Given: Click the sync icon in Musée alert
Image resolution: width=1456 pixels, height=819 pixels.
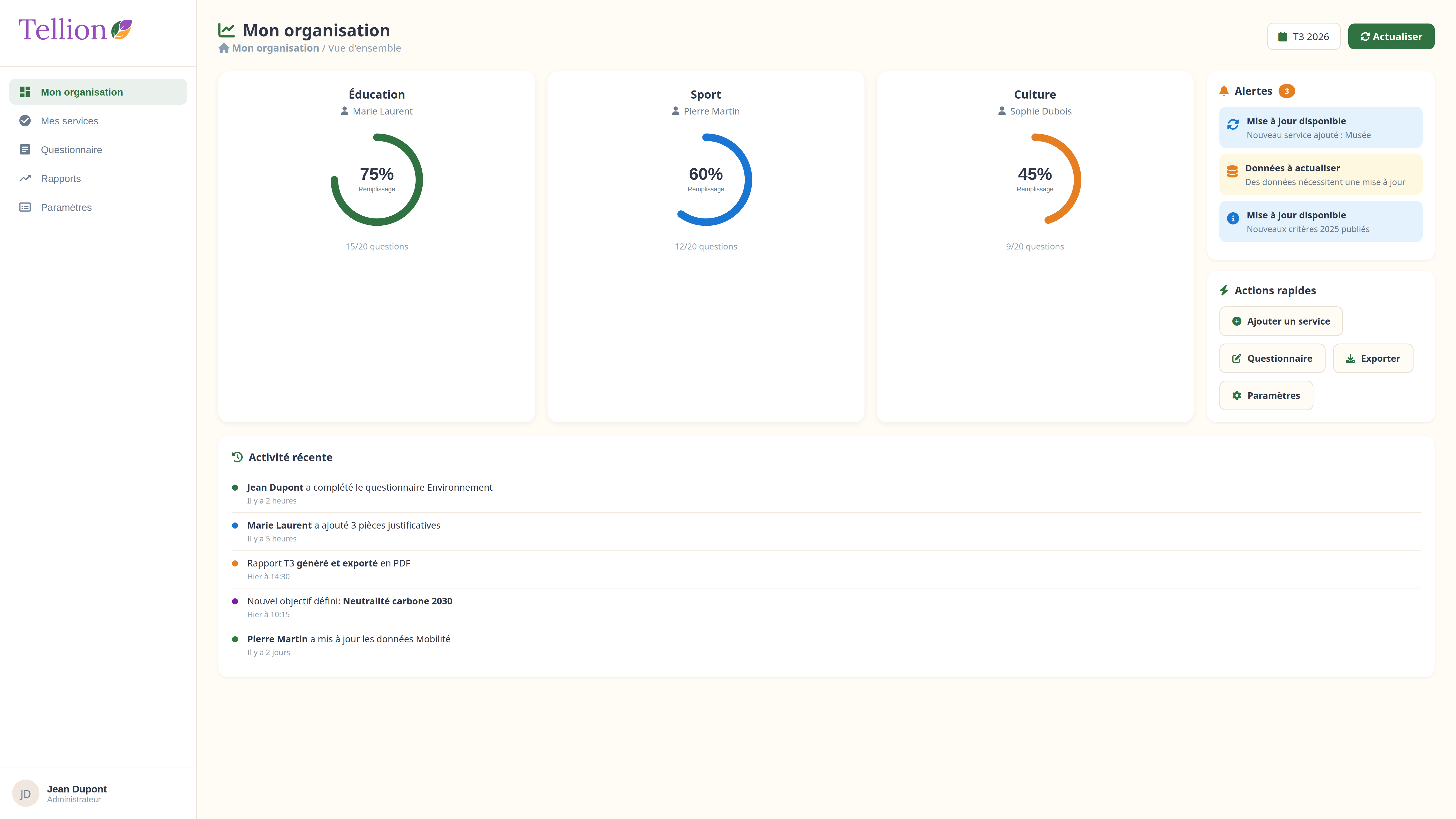Looking at the screenshot, I should (1233, 124).
